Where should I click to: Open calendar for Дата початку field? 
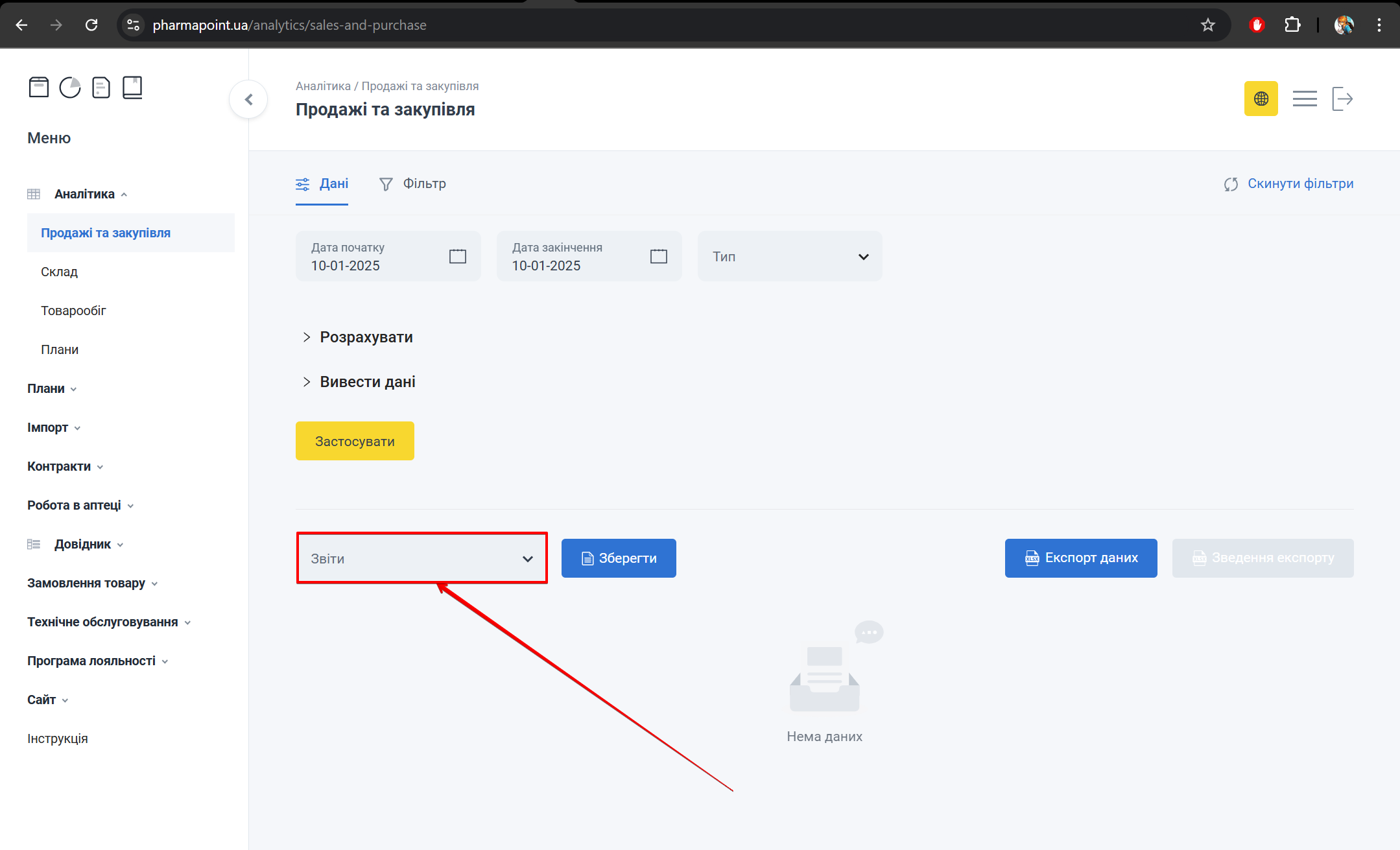[457, 256]
